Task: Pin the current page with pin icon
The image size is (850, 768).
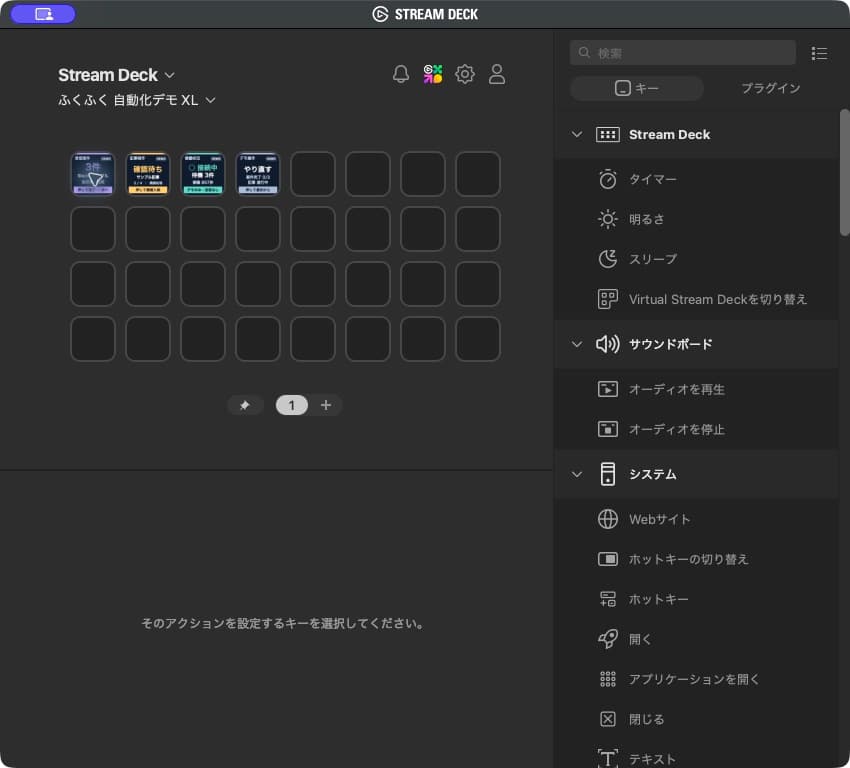Action: pyautogui.click(x=245, y=405)
